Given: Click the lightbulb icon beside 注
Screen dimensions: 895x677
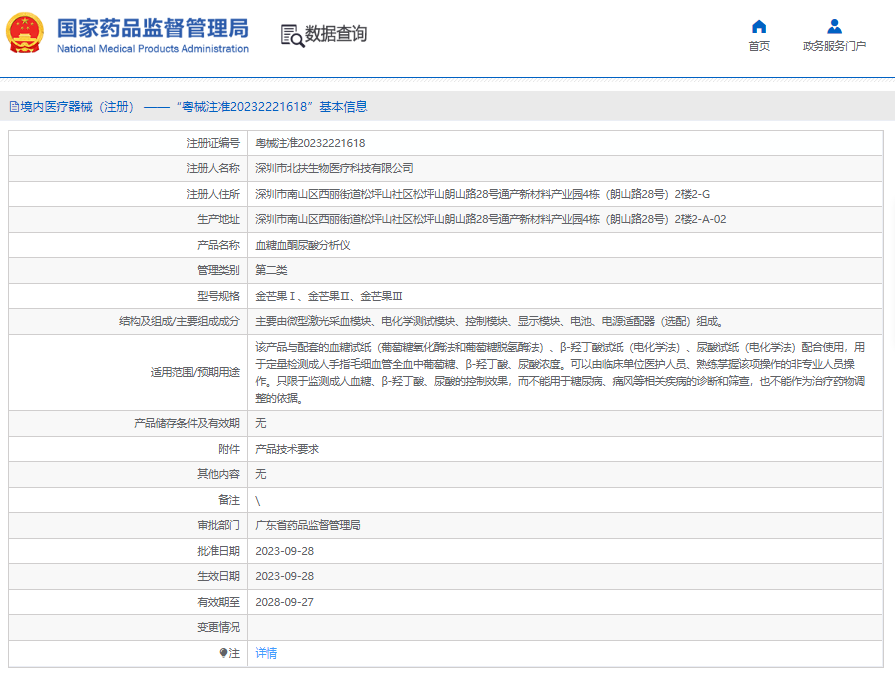Looking at the screenshot, I should 223,652.
